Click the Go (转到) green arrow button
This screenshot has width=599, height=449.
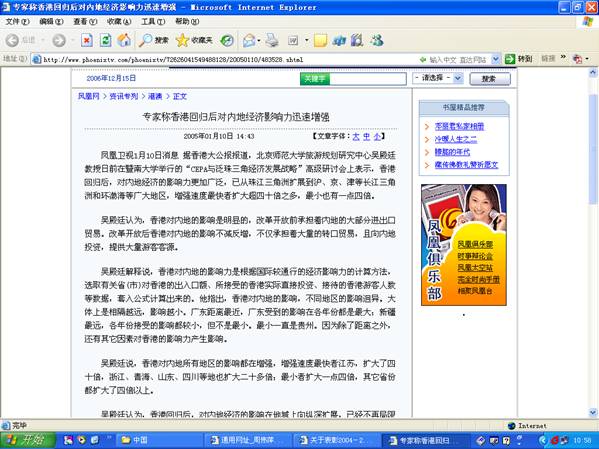[518, 59]
